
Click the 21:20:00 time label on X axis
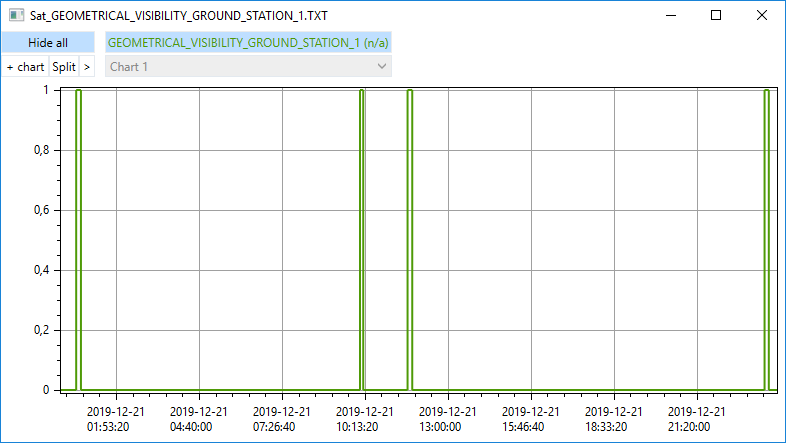pos(696,419)
